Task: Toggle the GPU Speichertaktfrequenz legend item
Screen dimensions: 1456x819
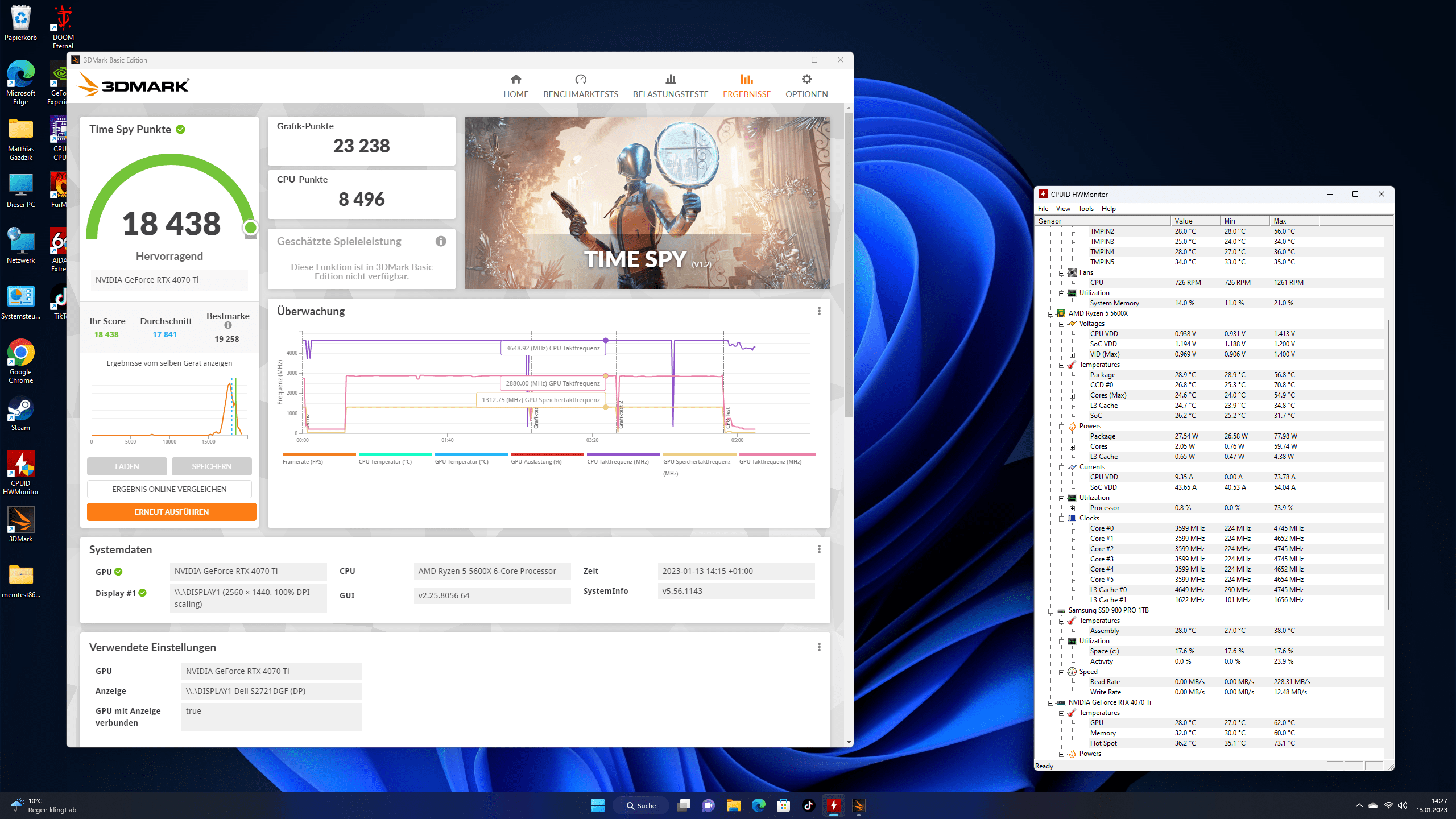Action: pos(700,465)
